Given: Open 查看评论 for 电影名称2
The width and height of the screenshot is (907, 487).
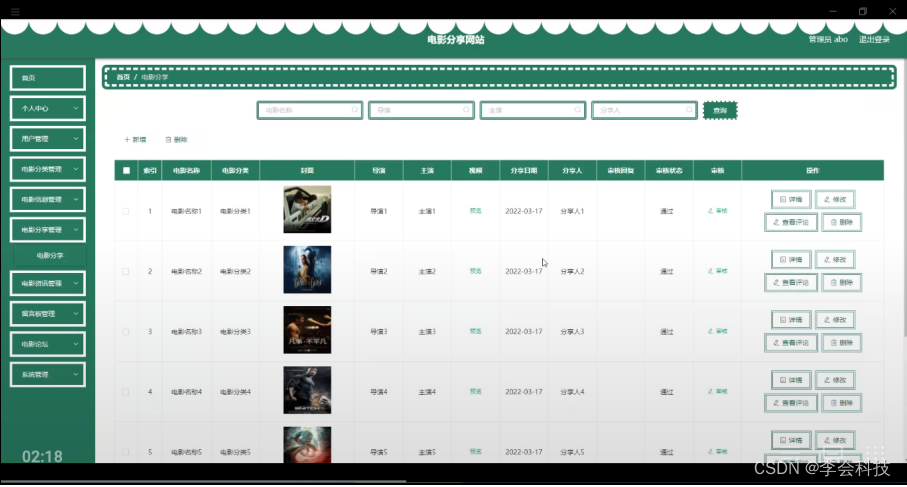Looking at the screenshot, I should point(791,282).
